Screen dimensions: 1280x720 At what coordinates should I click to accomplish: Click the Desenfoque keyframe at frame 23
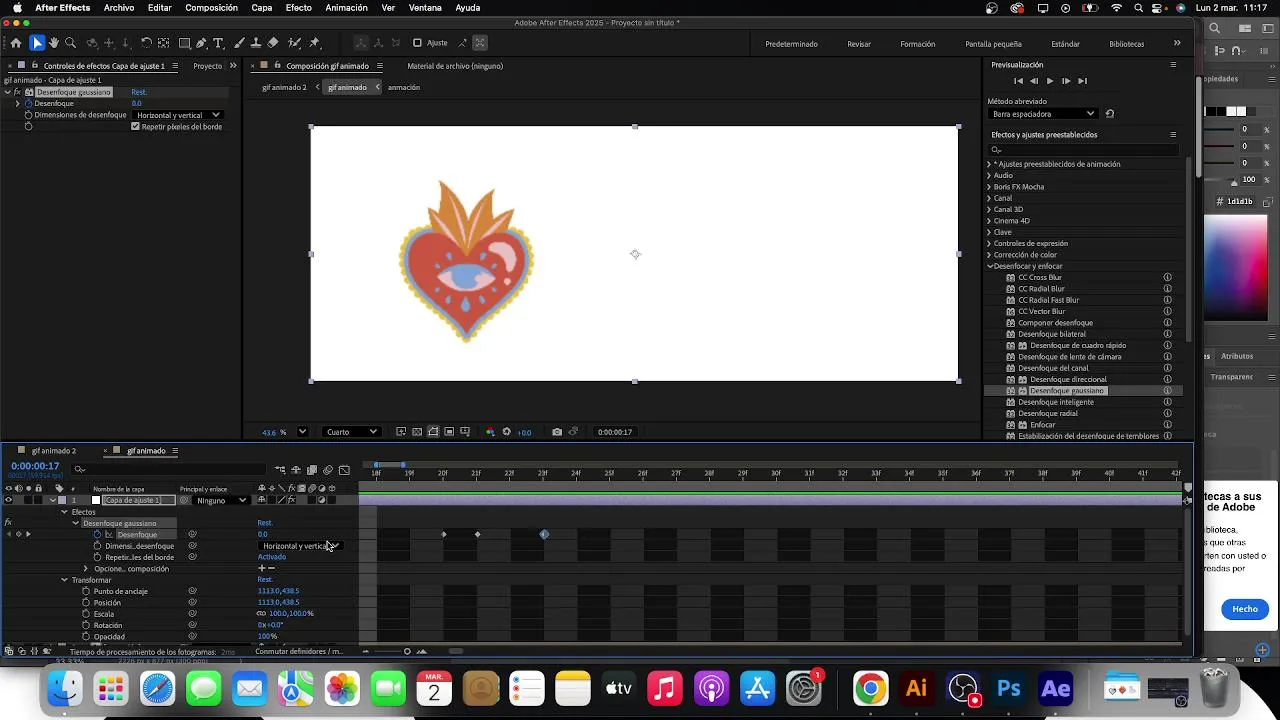tap(544, 534)
